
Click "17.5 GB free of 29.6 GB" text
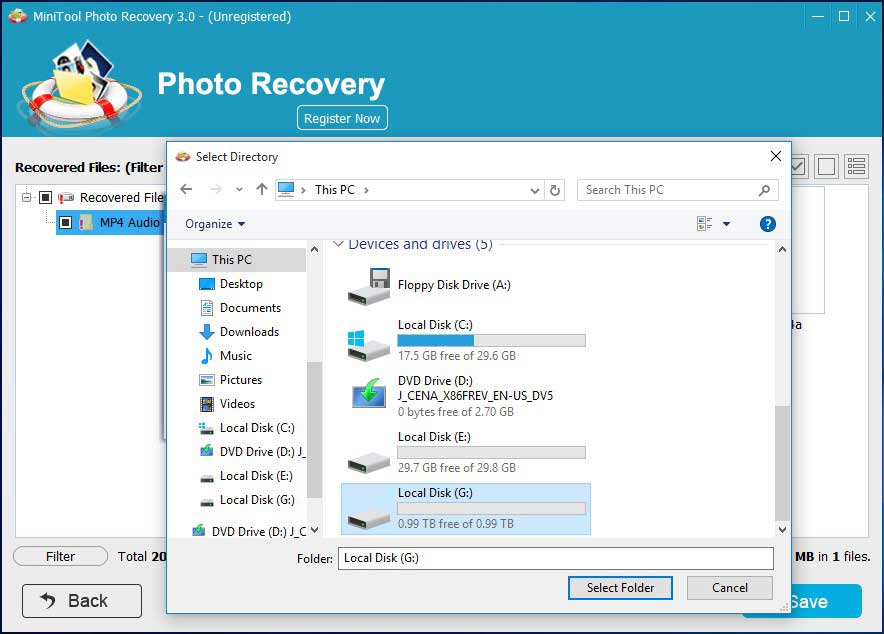pyautogui.click(x=457, y=356)
